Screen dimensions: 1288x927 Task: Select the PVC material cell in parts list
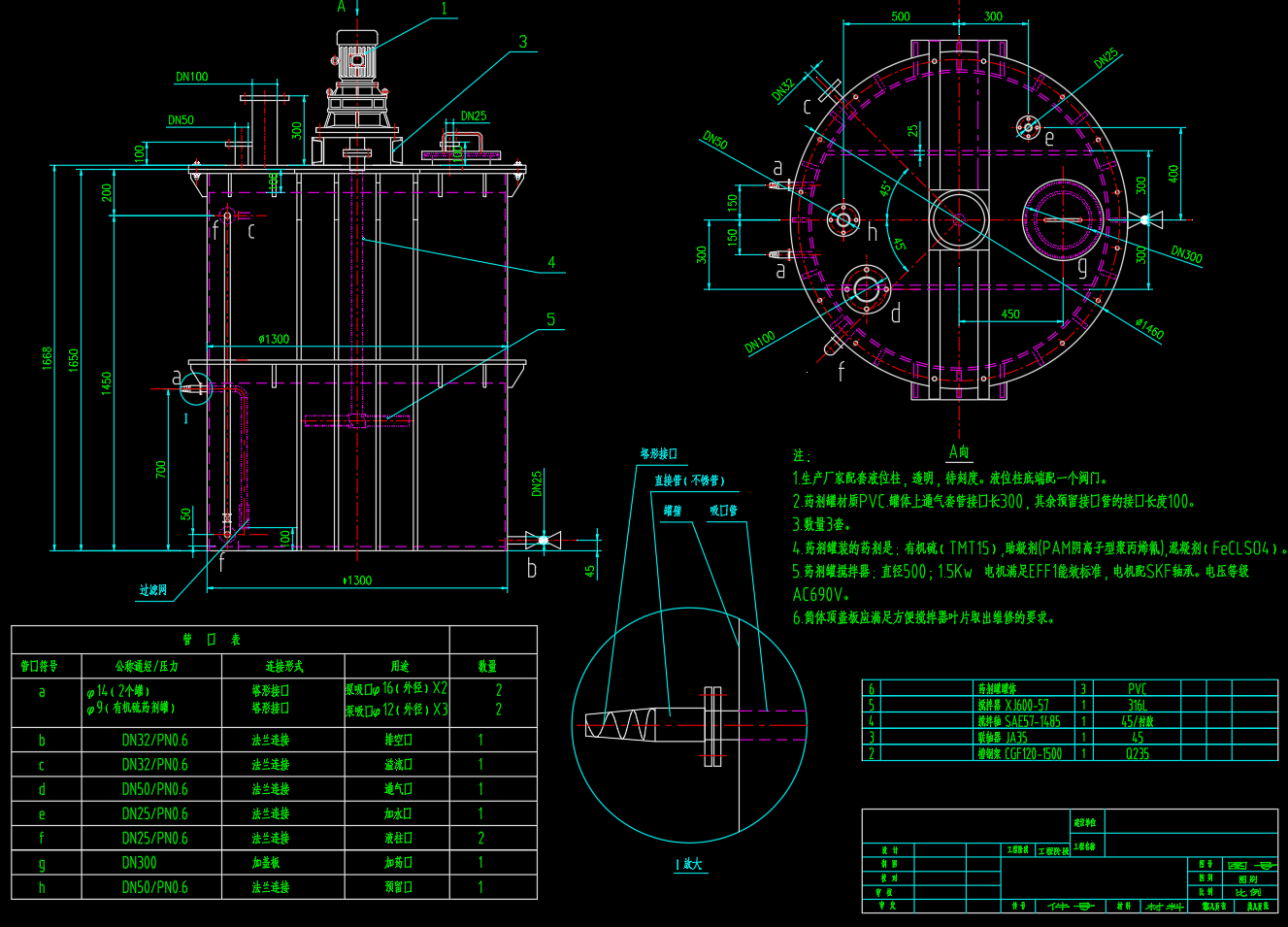[x=1138, y=688]
